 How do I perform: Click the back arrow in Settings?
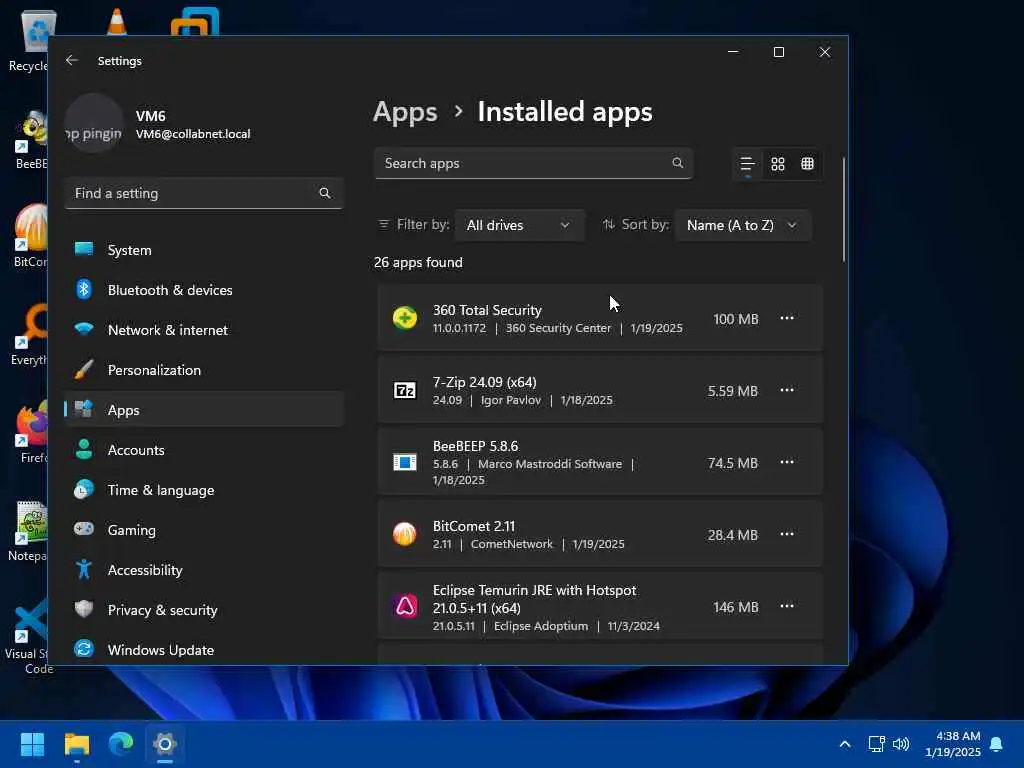[x=72, y=60]
